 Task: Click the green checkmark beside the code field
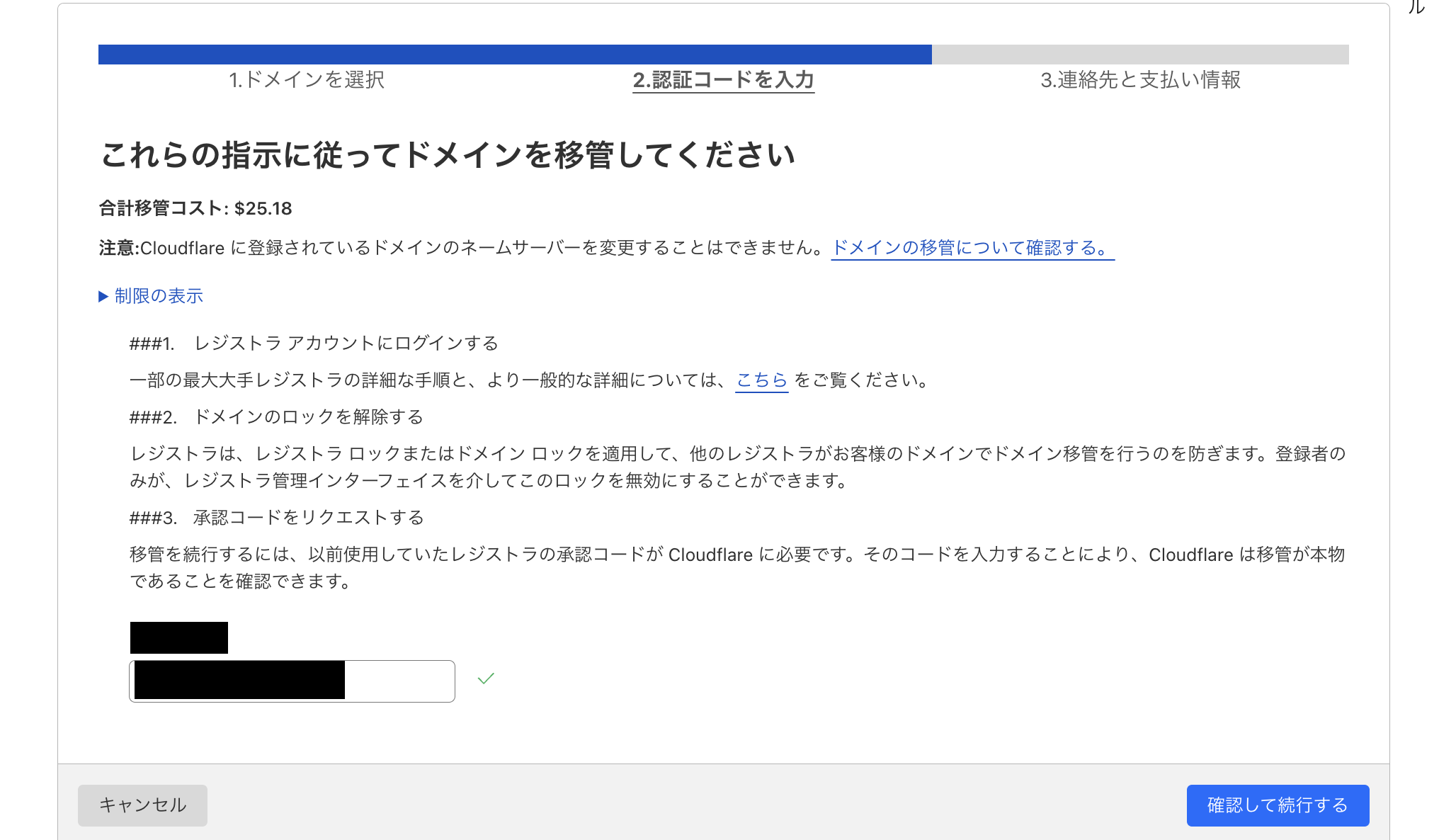click(x=485, y=679)
